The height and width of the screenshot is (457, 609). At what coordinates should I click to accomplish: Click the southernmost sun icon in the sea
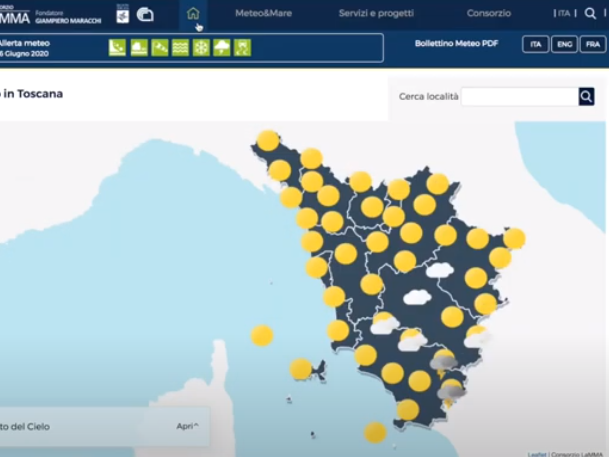click(375, 433)
